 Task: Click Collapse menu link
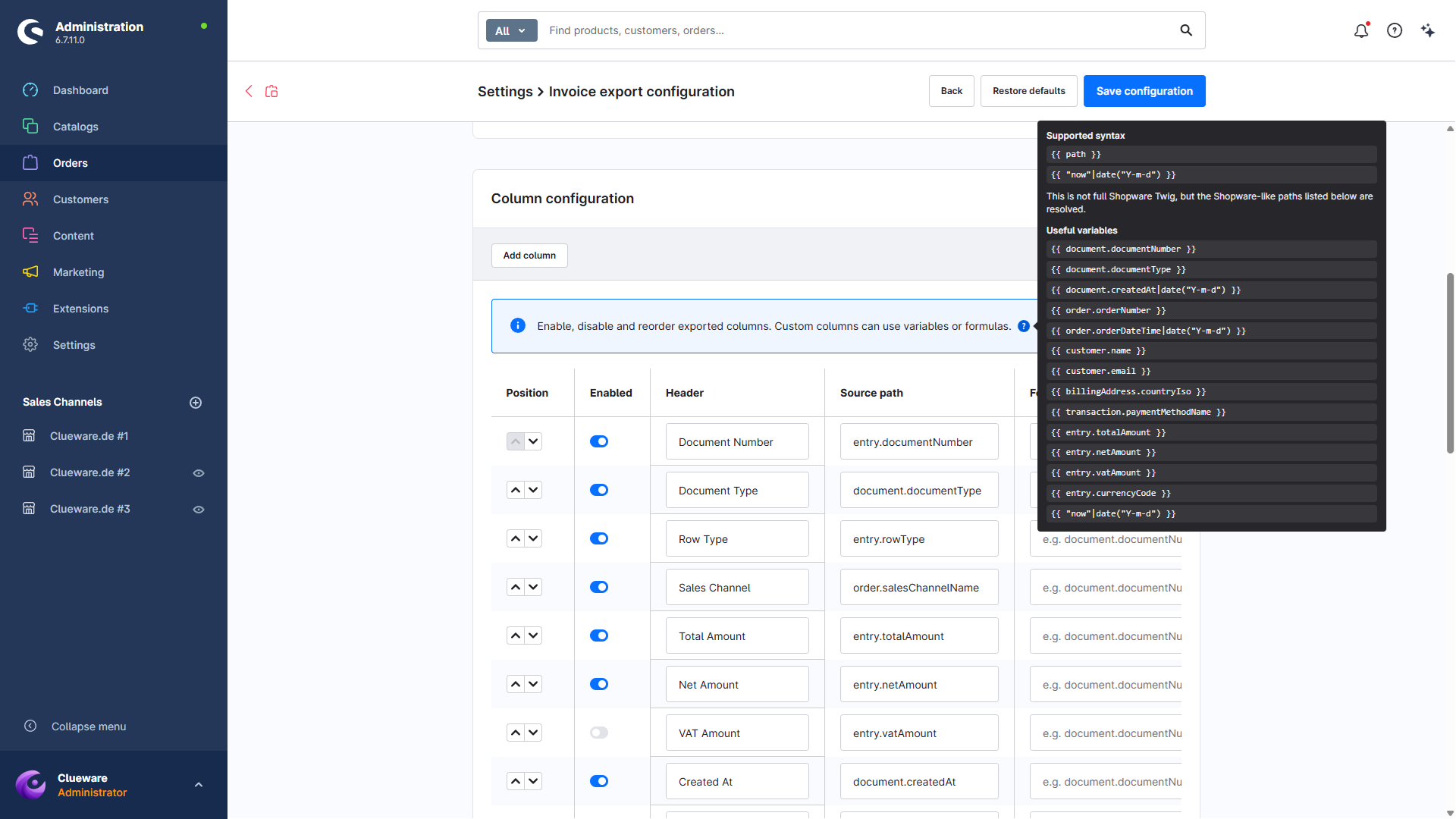[x=89, y=726]
